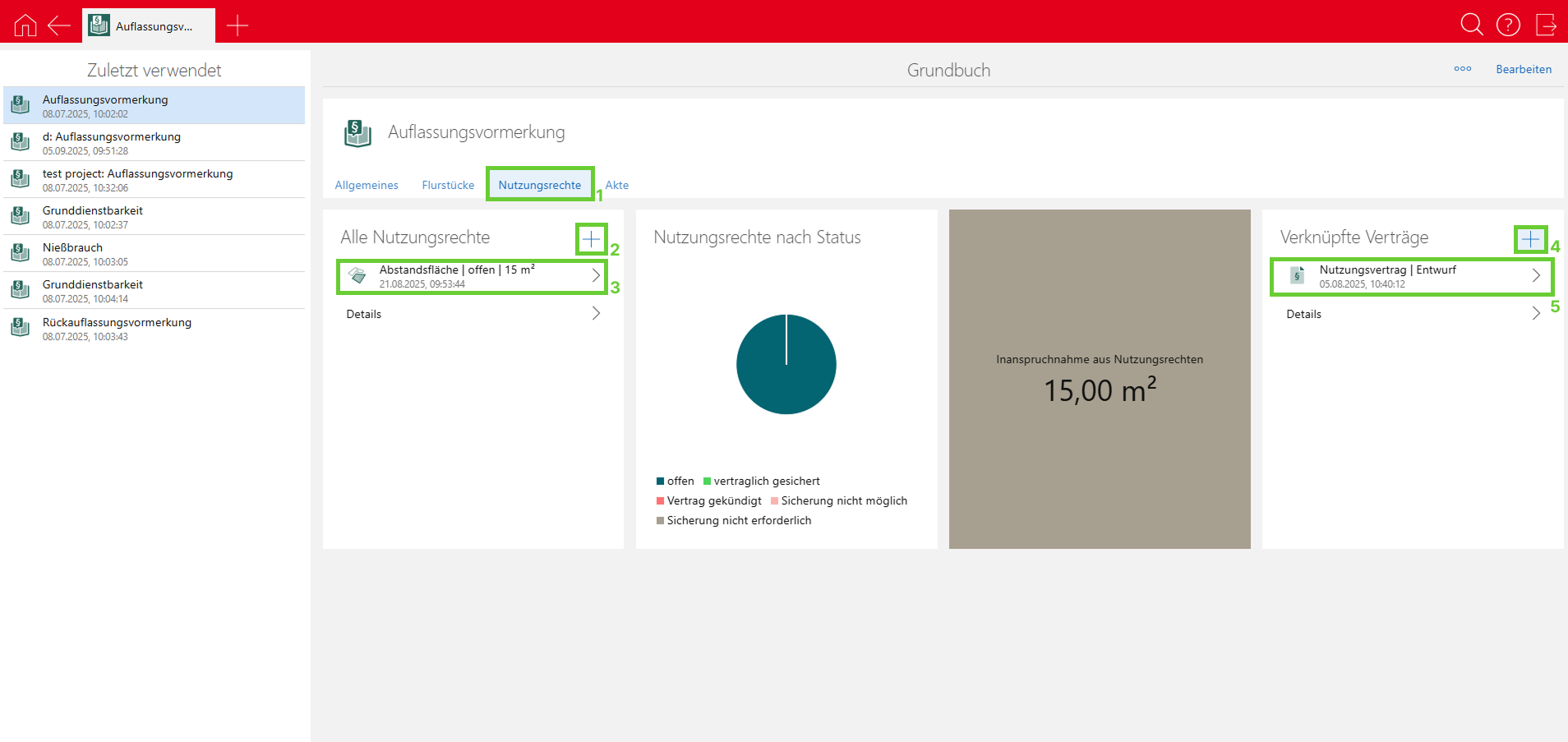Open chevron of Abstandsfläche entry
The image size is (1568, 742).
coord(596,276)
